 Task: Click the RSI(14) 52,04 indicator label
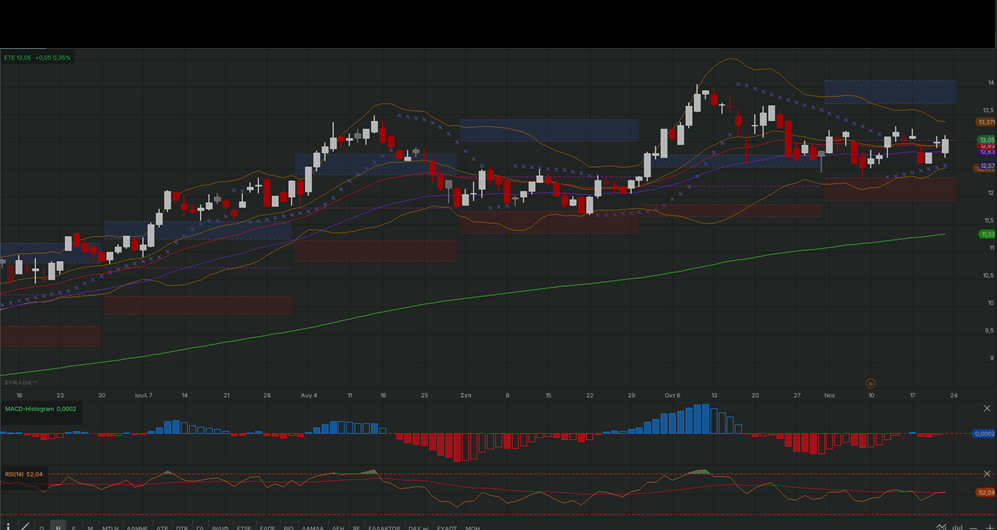point(24,474)
